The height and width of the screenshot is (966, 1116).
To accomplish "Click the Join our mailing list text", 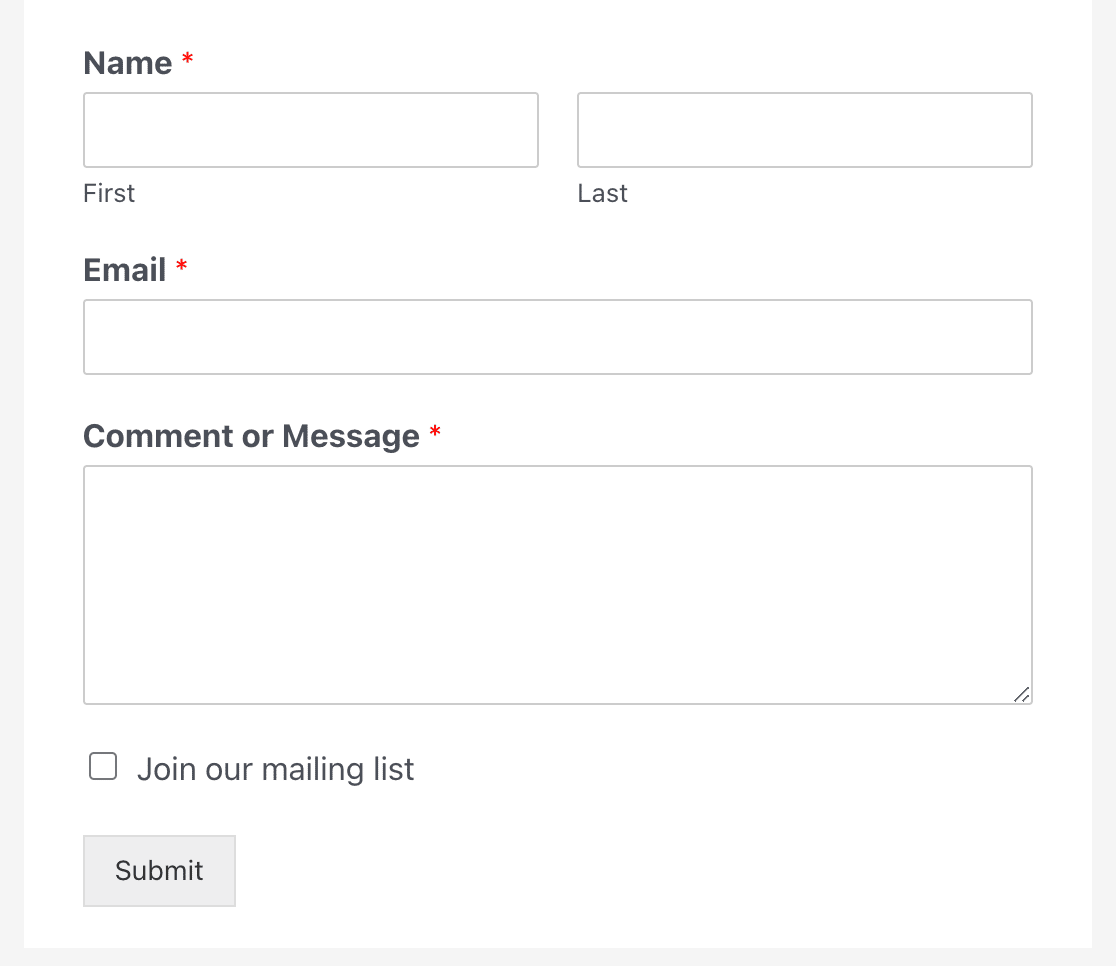I will tap(275, 768).
